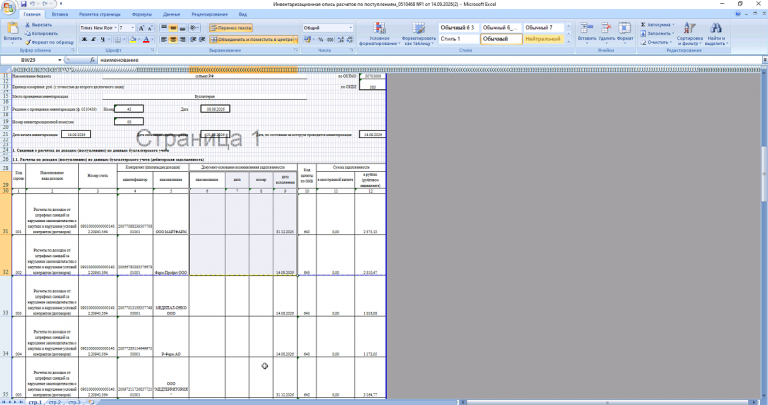Open the Name Box dropdown arrow
The height and width of the screenshot is (405, 768).
(x=60, y=60)
